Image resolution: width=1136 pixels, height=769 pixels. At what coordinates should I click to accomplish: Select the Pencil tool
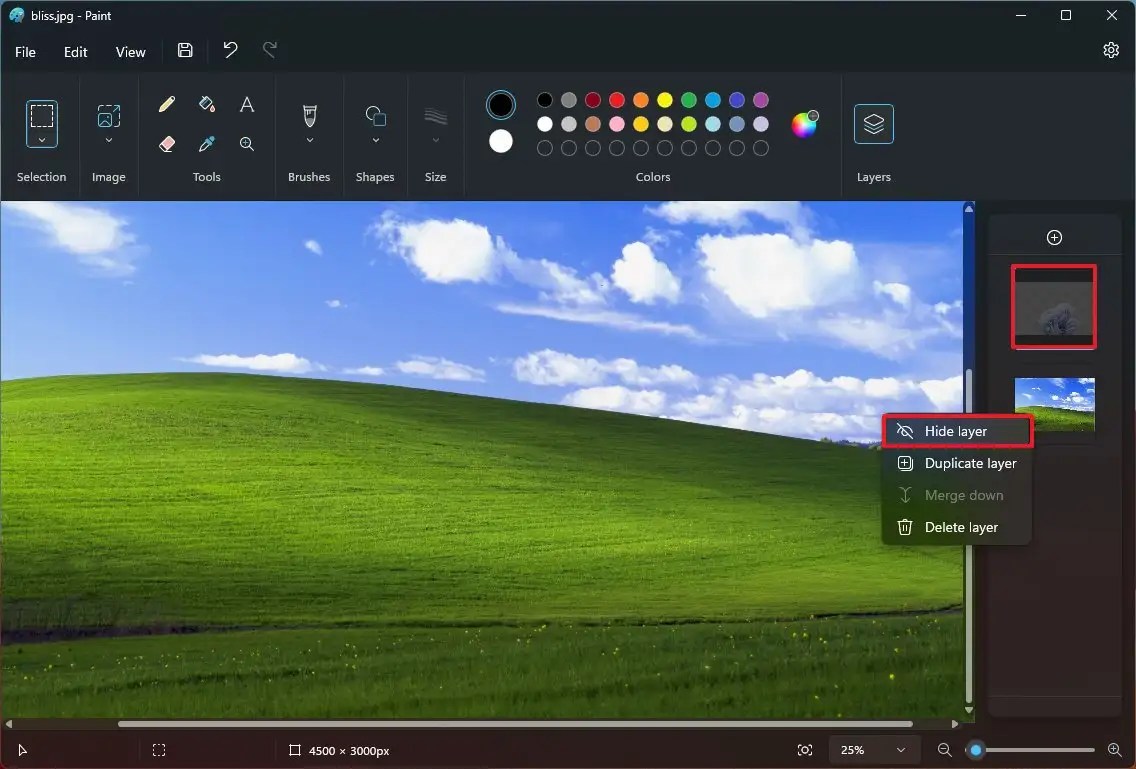pos(166,103)
